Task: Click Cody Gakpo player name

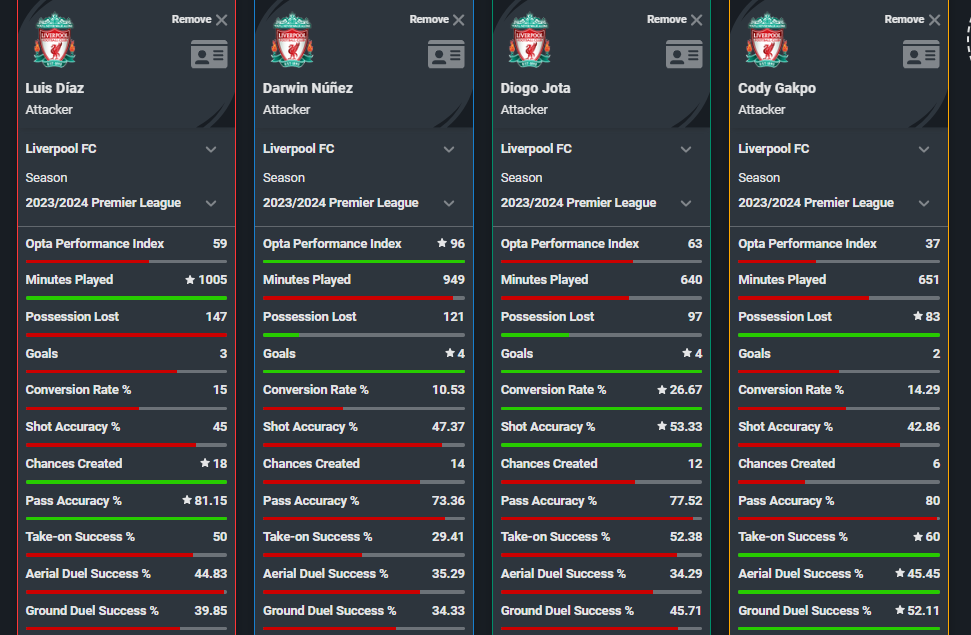Action: (777, 88)
